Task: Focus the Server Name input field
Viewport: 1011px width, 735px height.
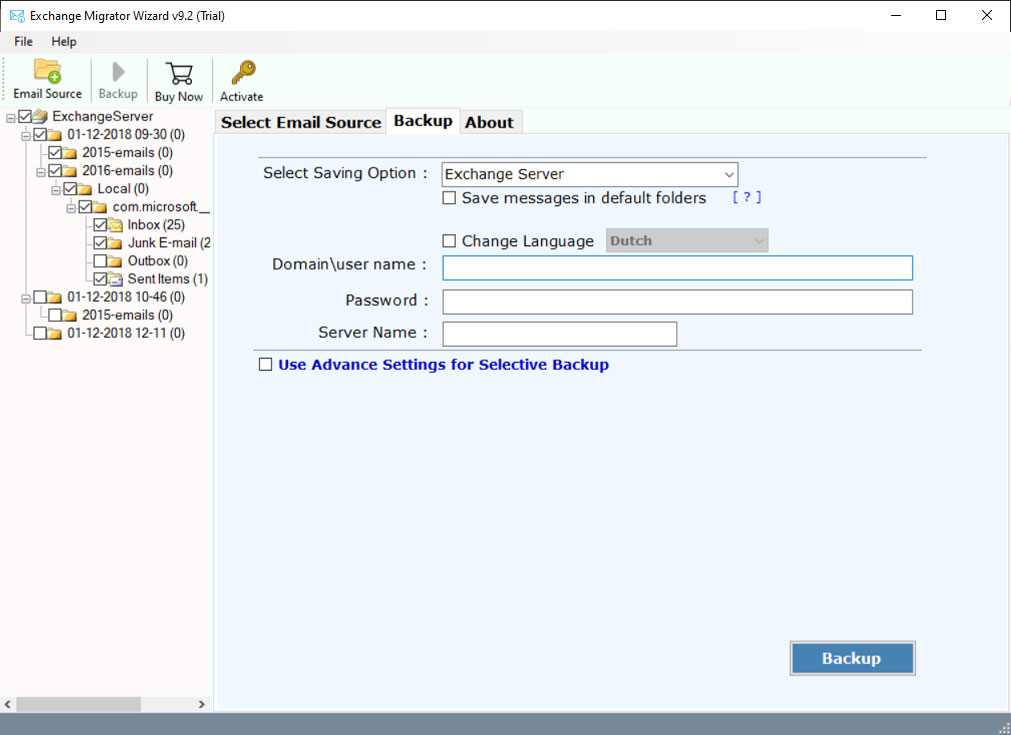Action: tap(560, 334)
